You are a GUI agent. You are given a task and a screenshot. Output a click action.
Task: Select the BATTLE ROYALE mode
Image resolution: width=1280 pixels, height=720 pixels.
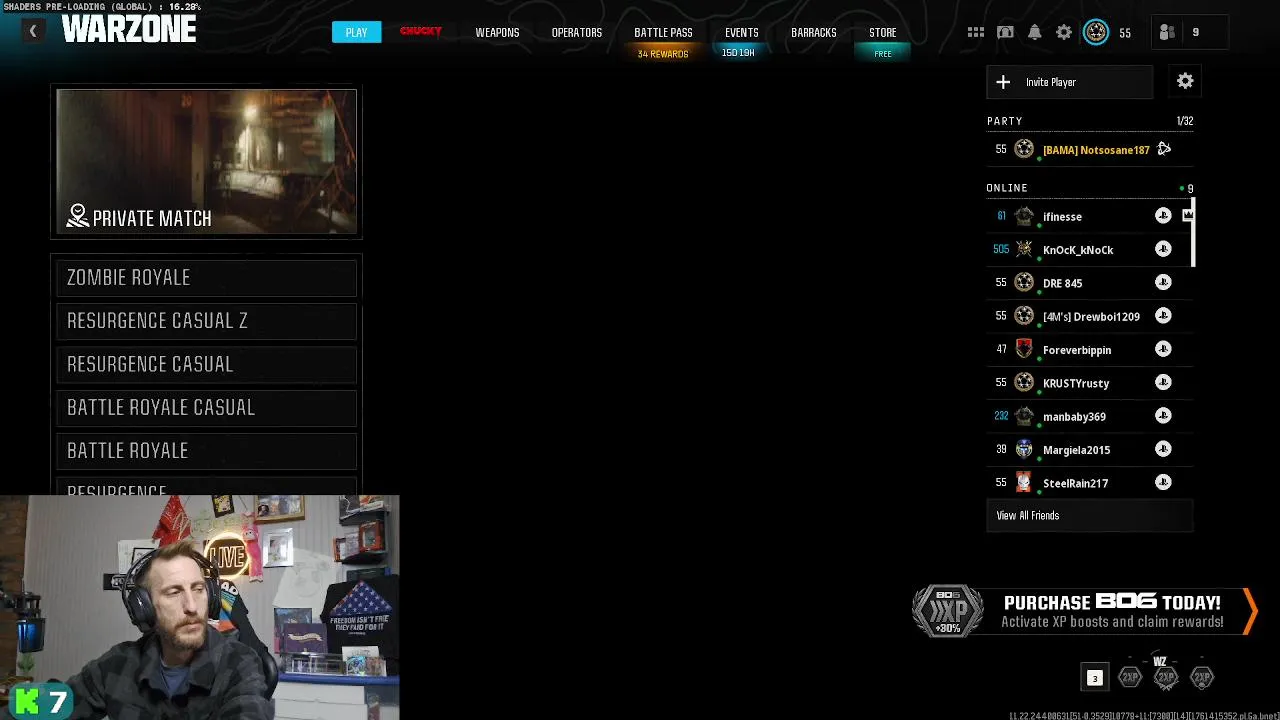click(206, 450)
